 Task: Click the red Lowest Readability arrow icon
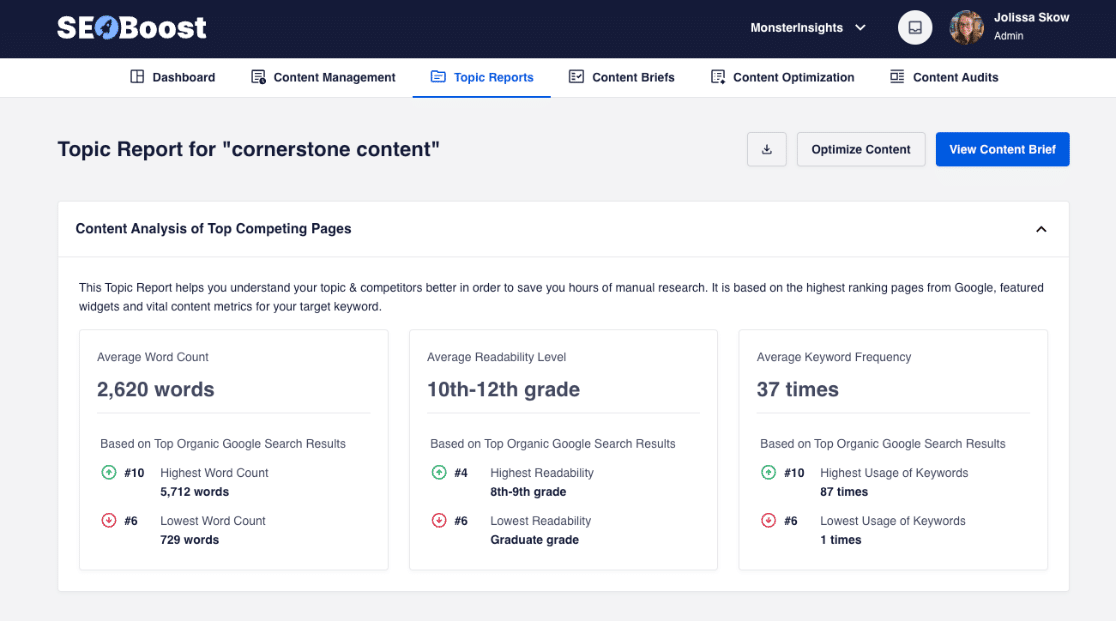[x=439, y=520]
